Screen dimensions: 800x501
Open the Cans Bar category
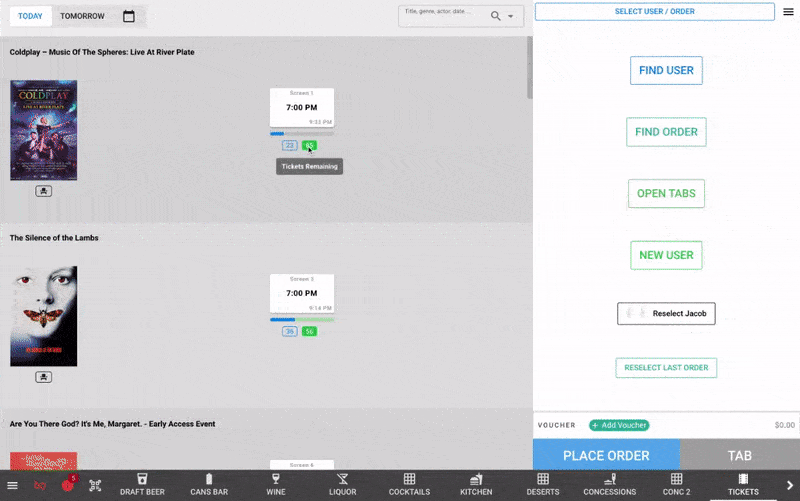pyautogui.click(x=209, y=485)
